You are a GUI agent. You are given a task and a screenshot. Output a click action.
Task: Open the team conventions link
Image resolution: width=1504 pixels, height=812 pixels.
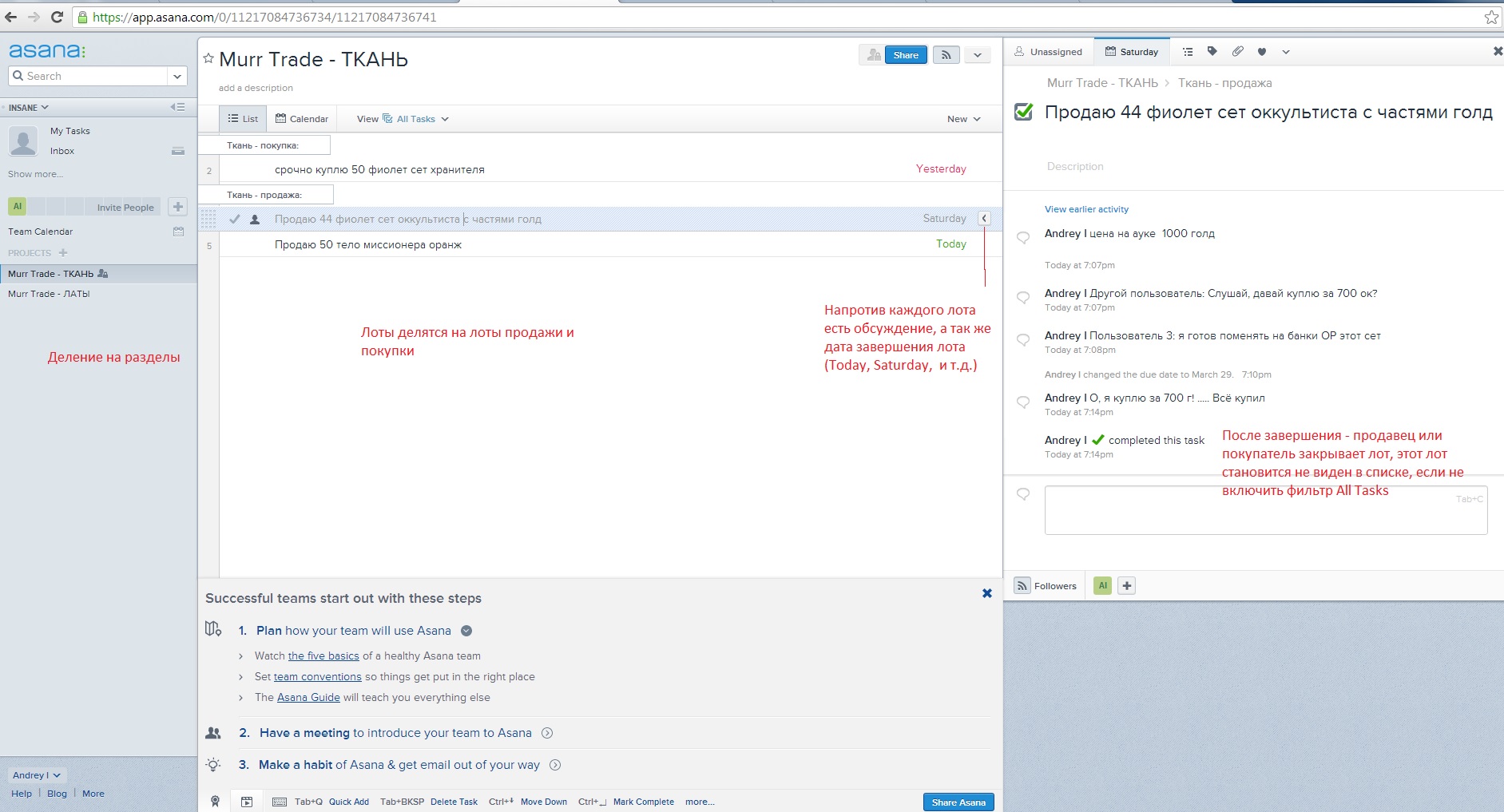(318, 677)
